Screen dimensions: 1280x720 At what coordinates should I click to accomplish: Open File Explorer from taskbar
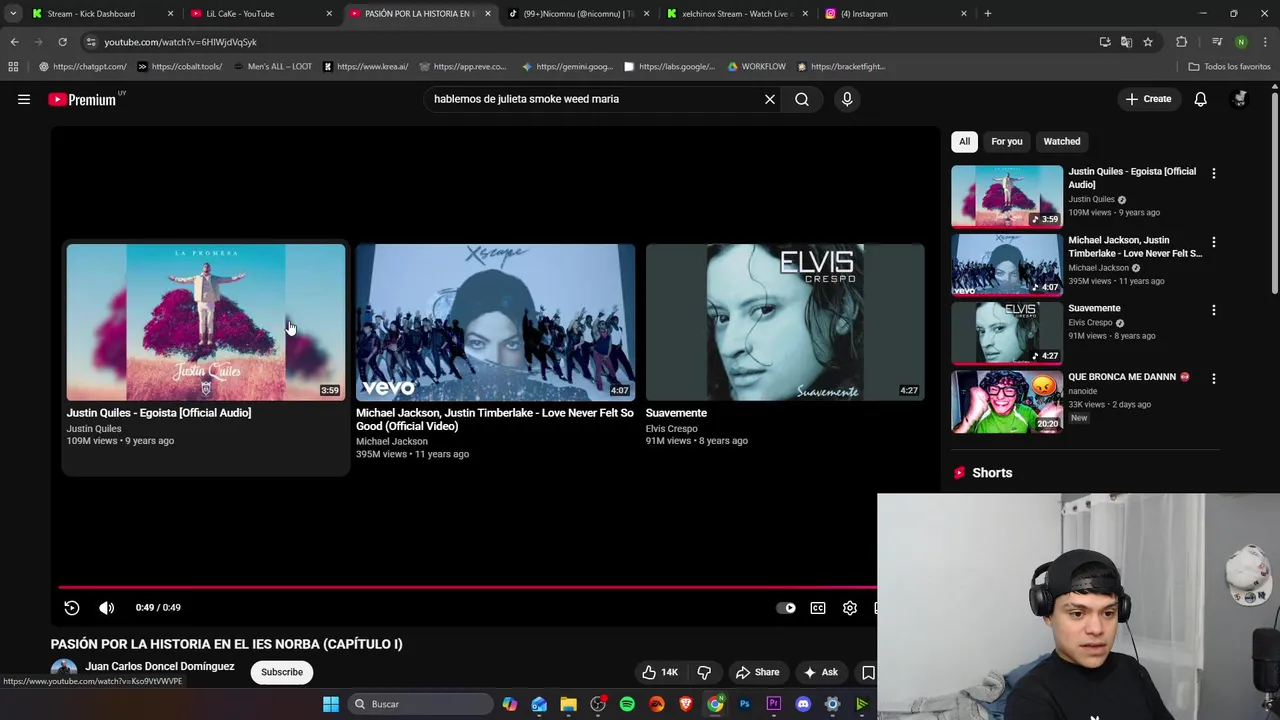[x=568, y=704]
